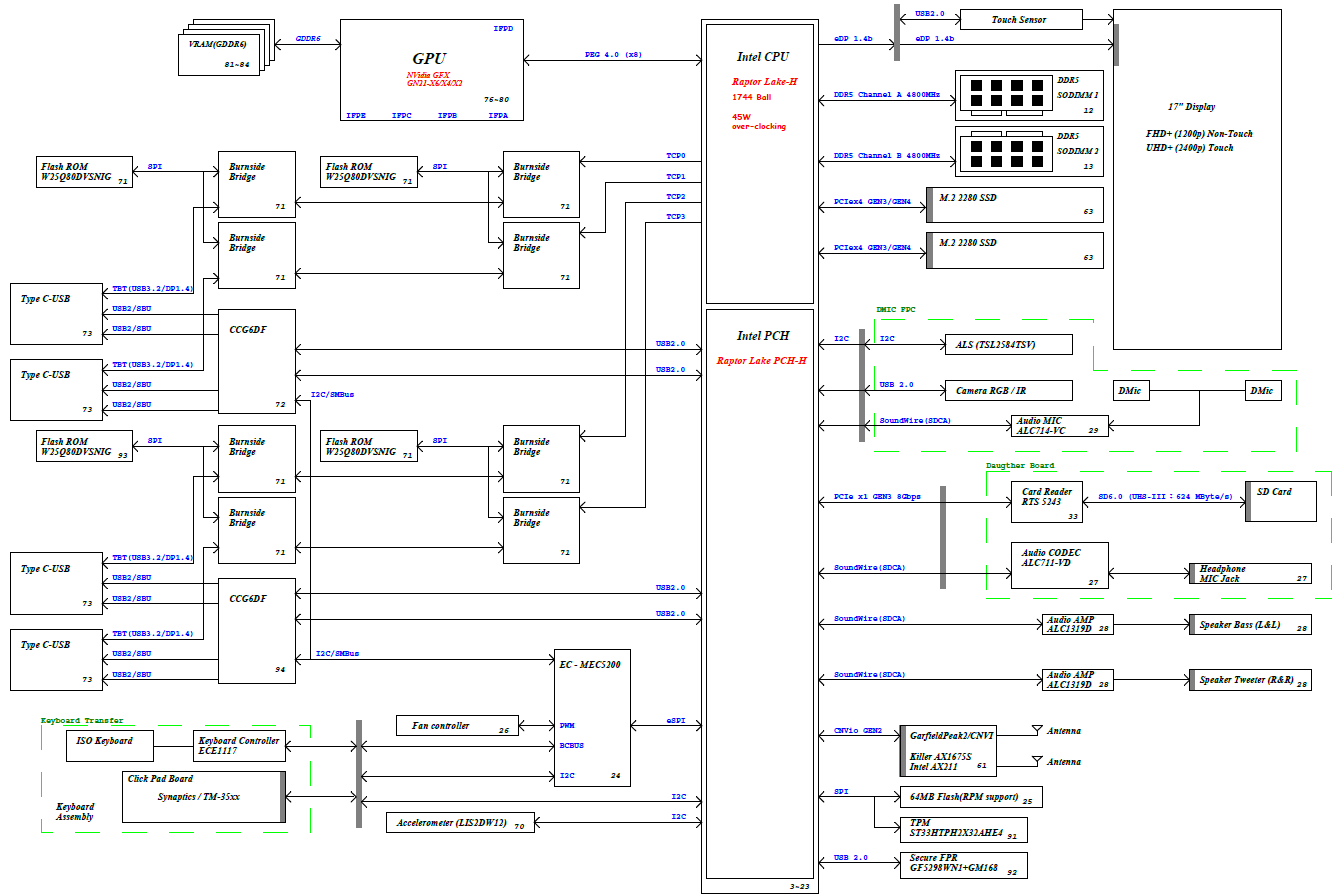Image resolution: width=1341 pixels, height=896 pixels.
Task: Click the '45W over-clocking' note
Action: (x=759, y=121)
